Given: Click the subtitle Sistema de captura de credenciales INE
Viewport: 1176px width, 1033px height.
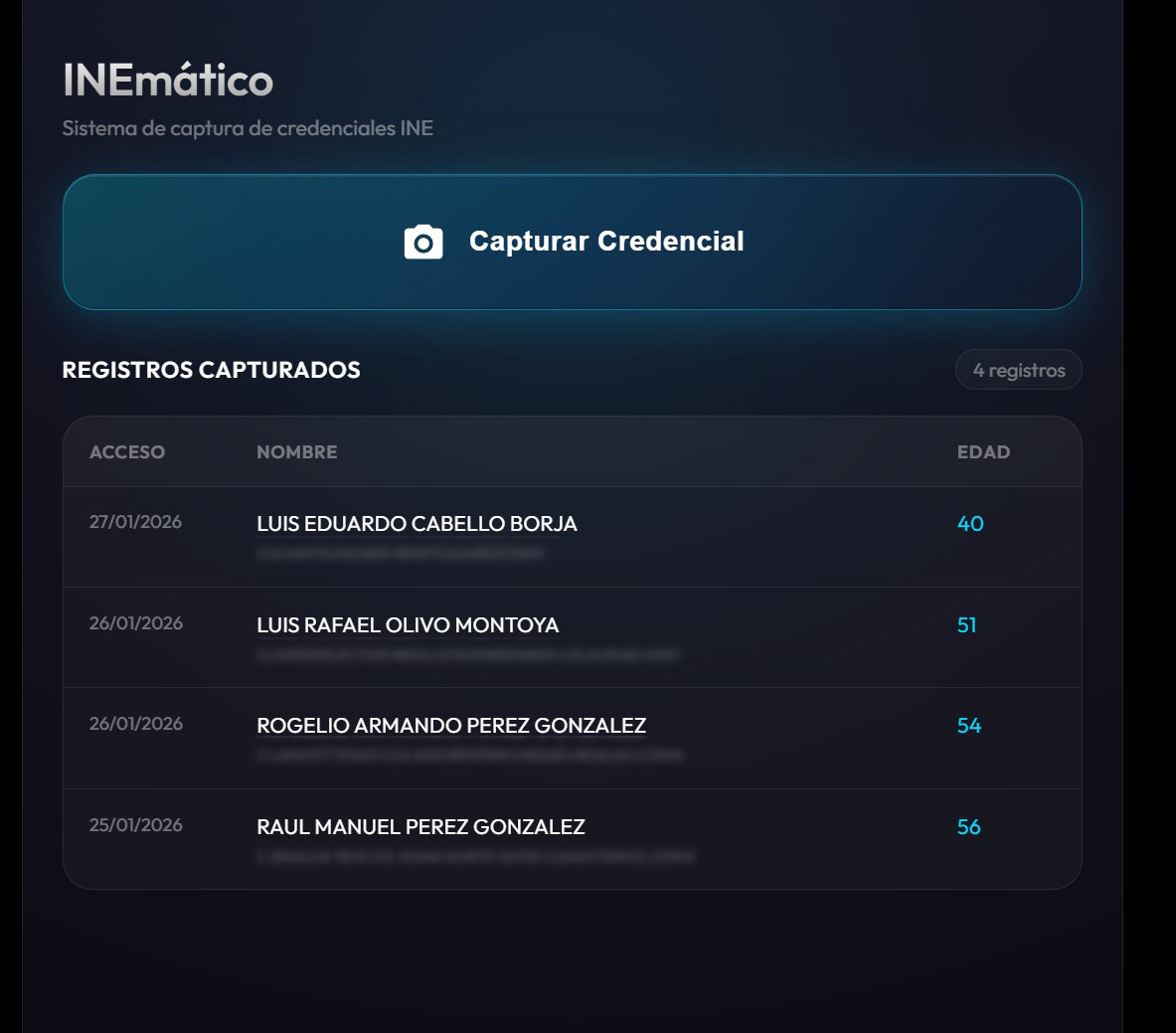Looking at the screenshot, I should click(x=249, y=128).
